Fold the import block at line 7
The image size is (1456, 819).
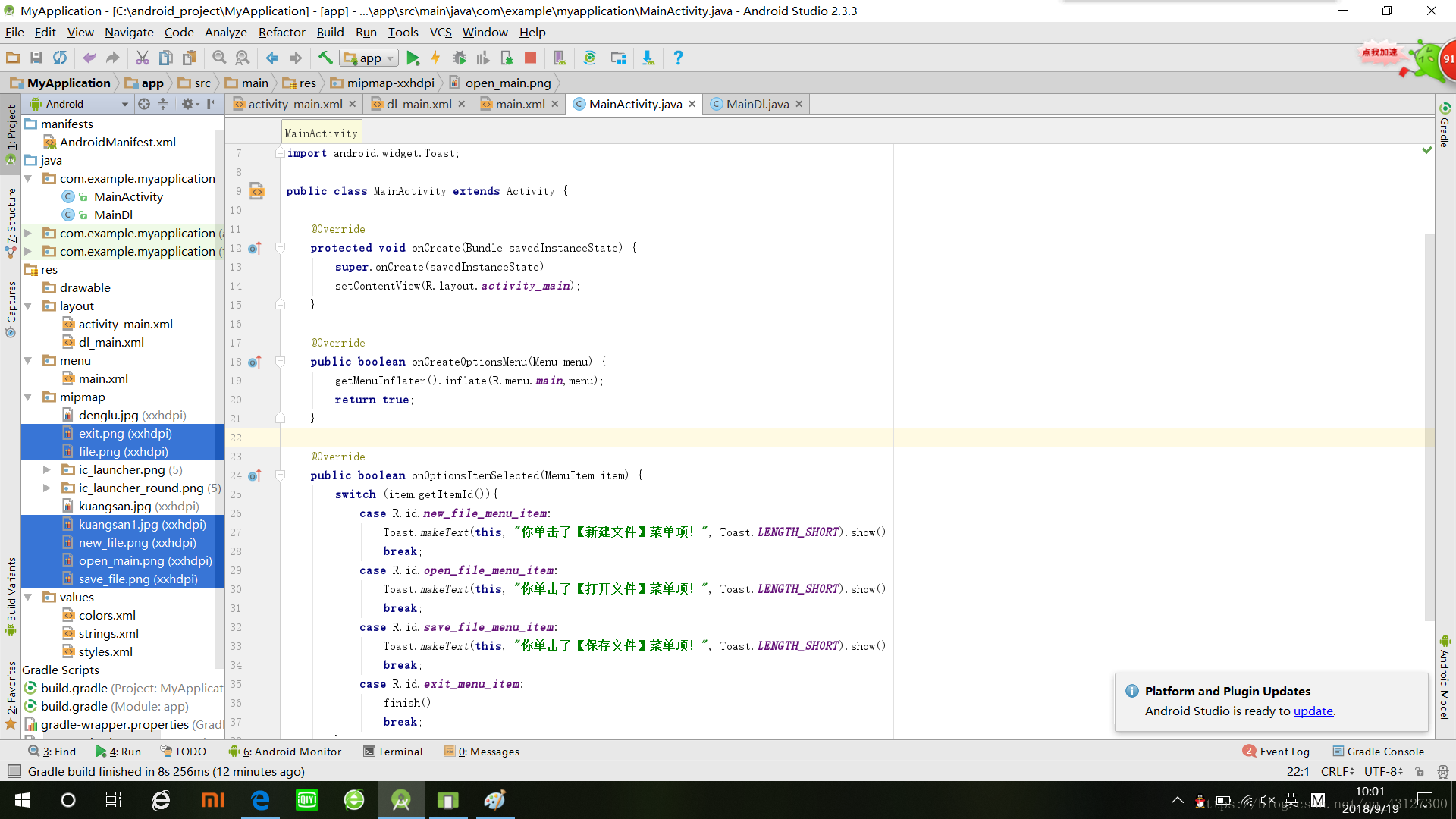(x=280, y=153)
